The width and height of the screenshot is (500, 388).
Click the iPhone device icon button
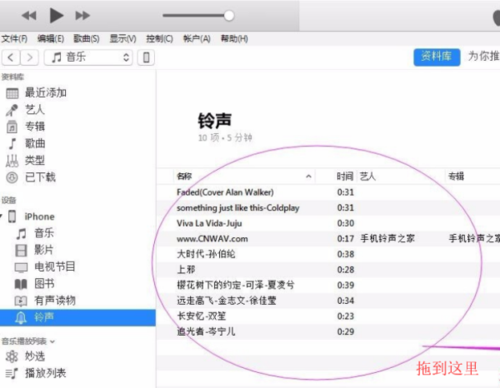pyautogui.click(x=146, y=57)
